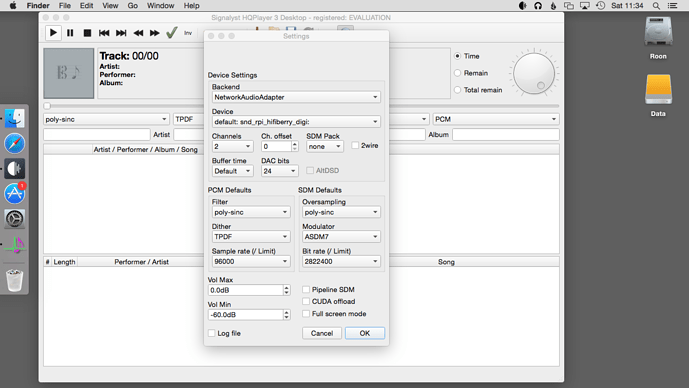Open the File menu

tap(65, 6)
